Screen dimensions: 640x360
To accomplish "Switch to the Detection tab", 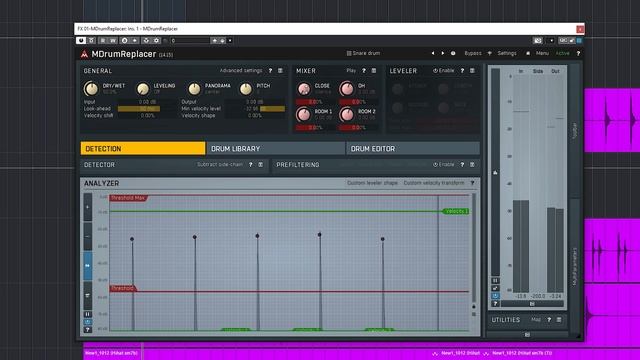I will tap(143, 149).
